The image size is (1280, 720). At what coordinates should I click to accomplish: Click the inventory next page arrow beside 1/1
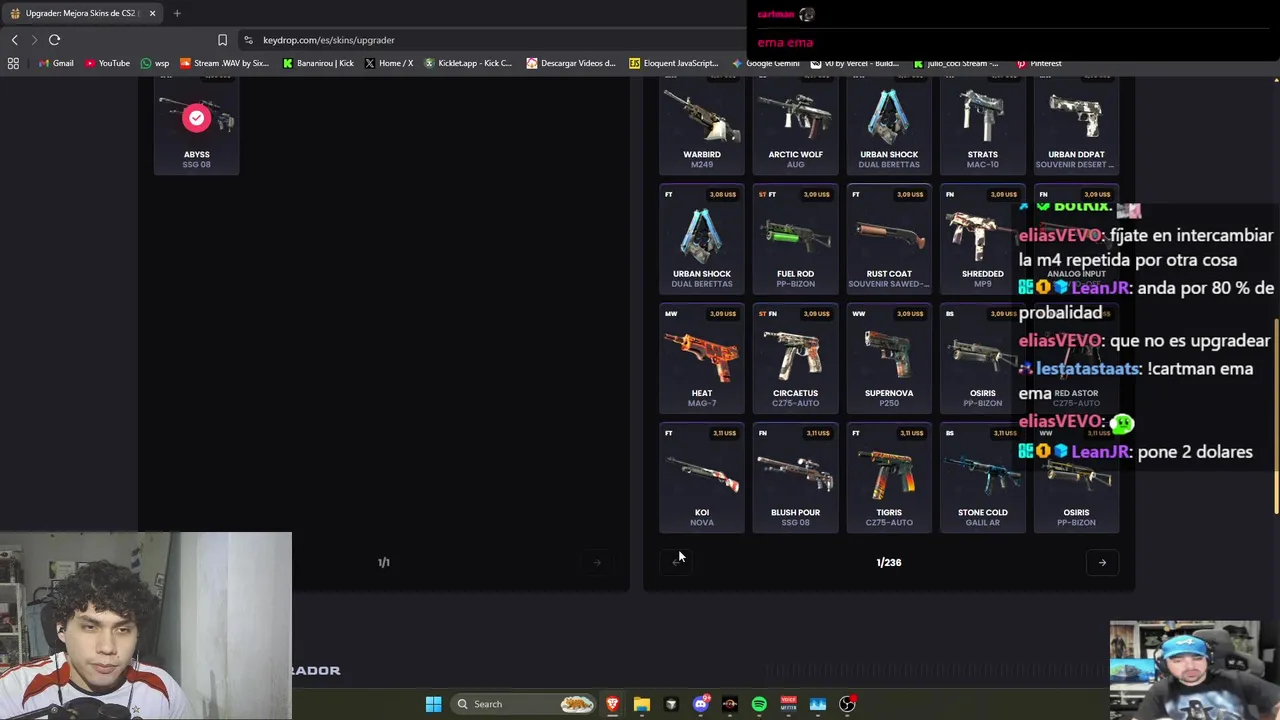pos(597,562)
